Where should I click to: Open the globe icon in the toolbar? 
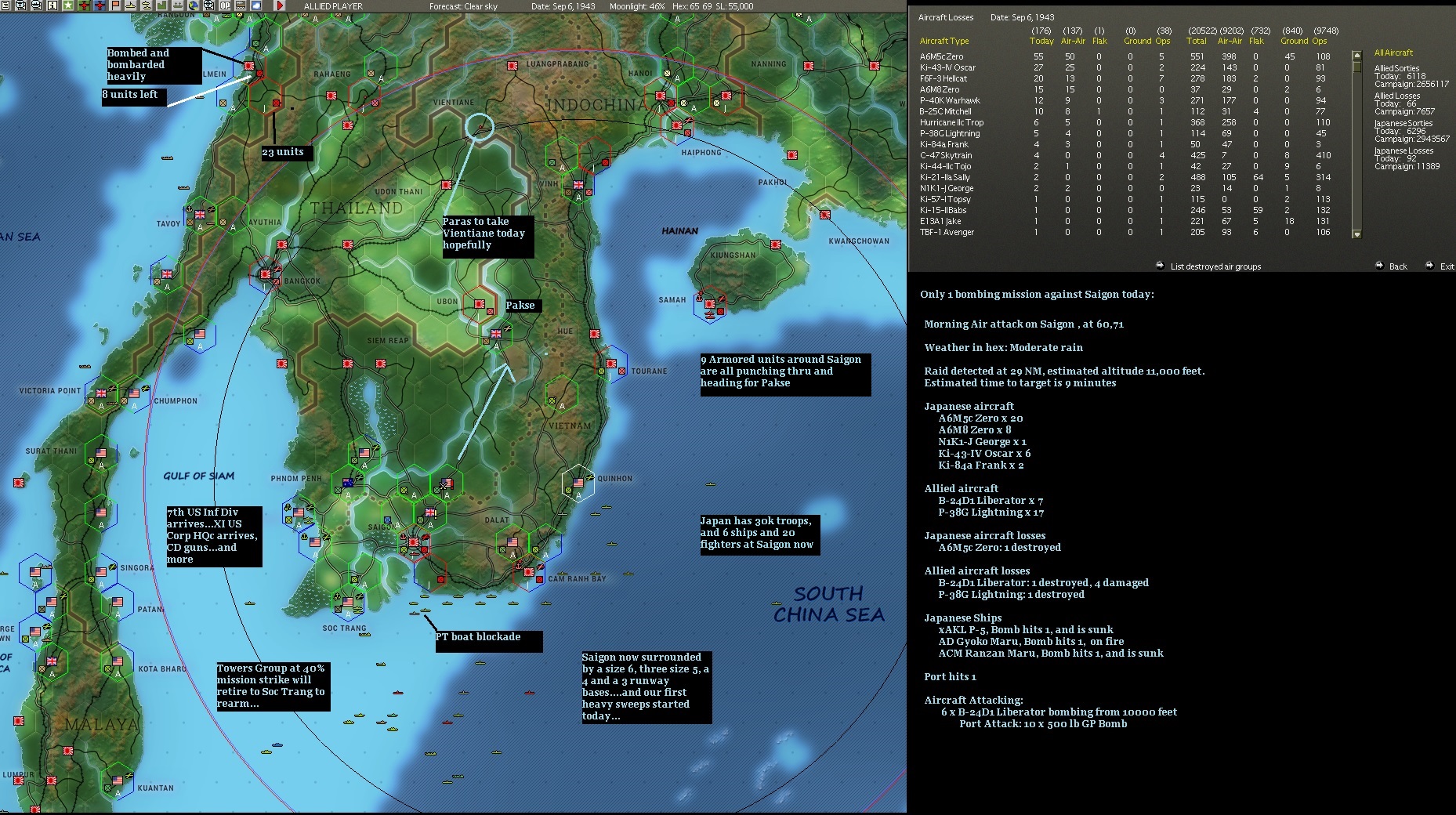(194, 5)
